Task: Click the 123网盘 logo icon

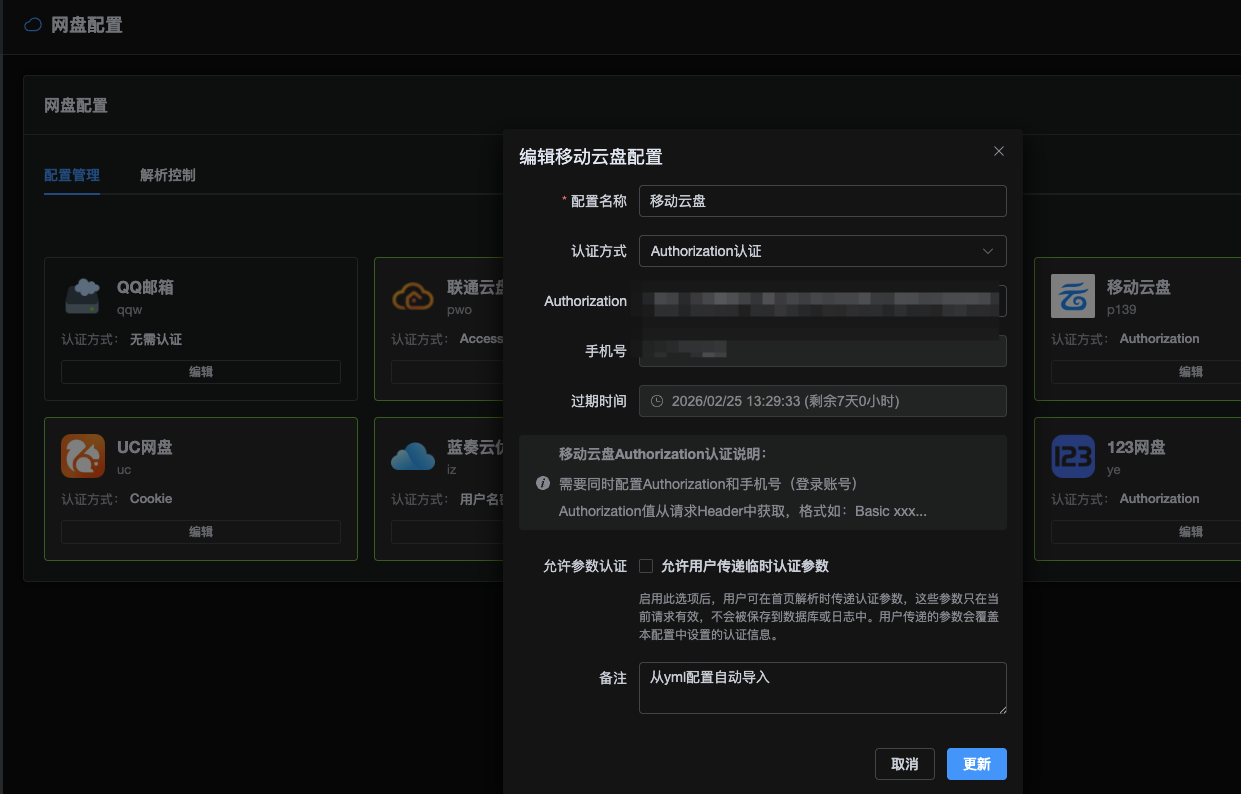Action: [1073, 456]
